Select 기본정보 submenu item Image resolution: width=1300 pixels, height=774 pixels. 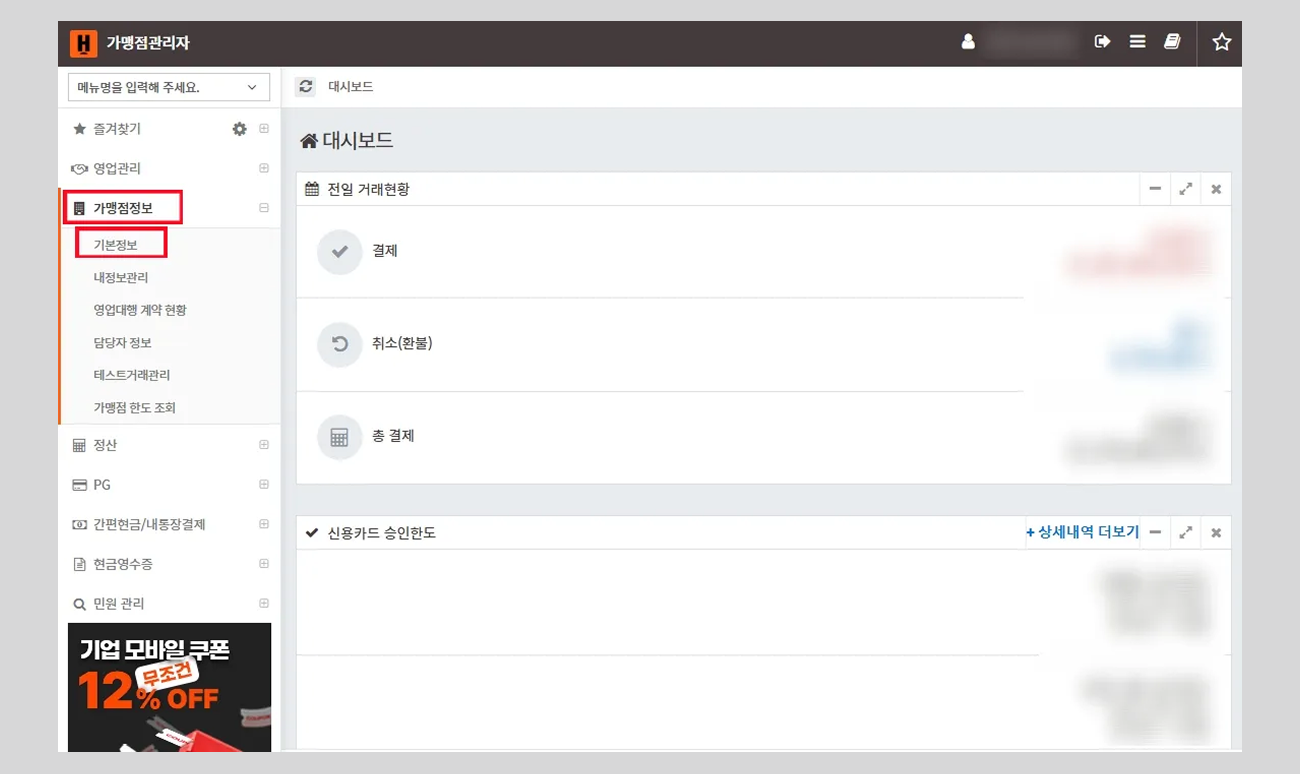click(x=116, y=245)
